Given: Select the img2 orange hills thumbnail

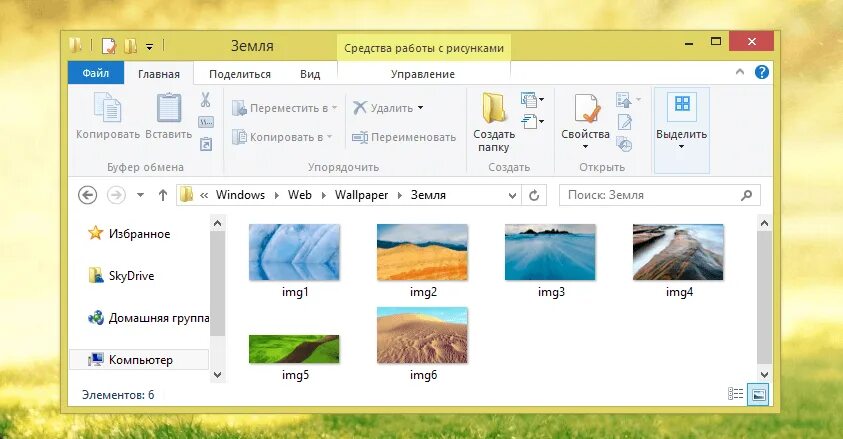Looking at the screenshot, I should (423, 253).
